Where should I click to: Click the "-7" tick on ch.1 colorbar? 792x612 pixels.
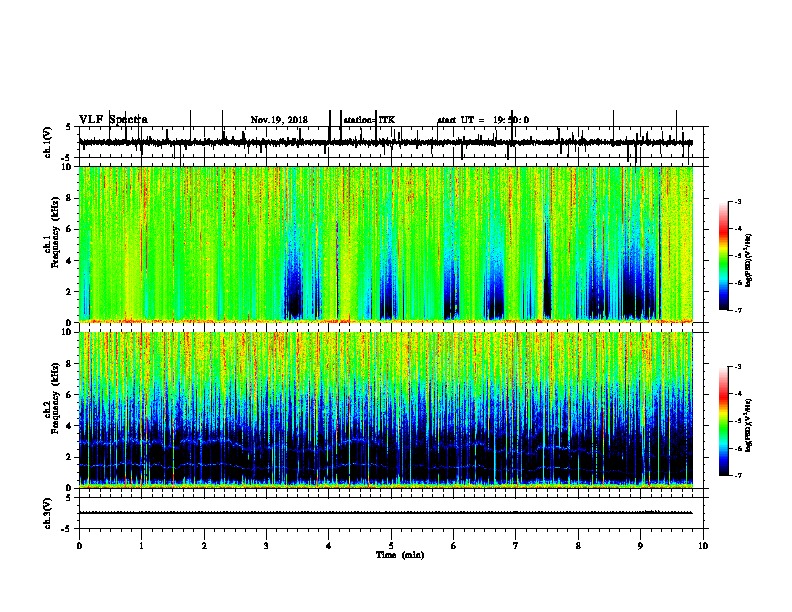[x=737, y=310]
